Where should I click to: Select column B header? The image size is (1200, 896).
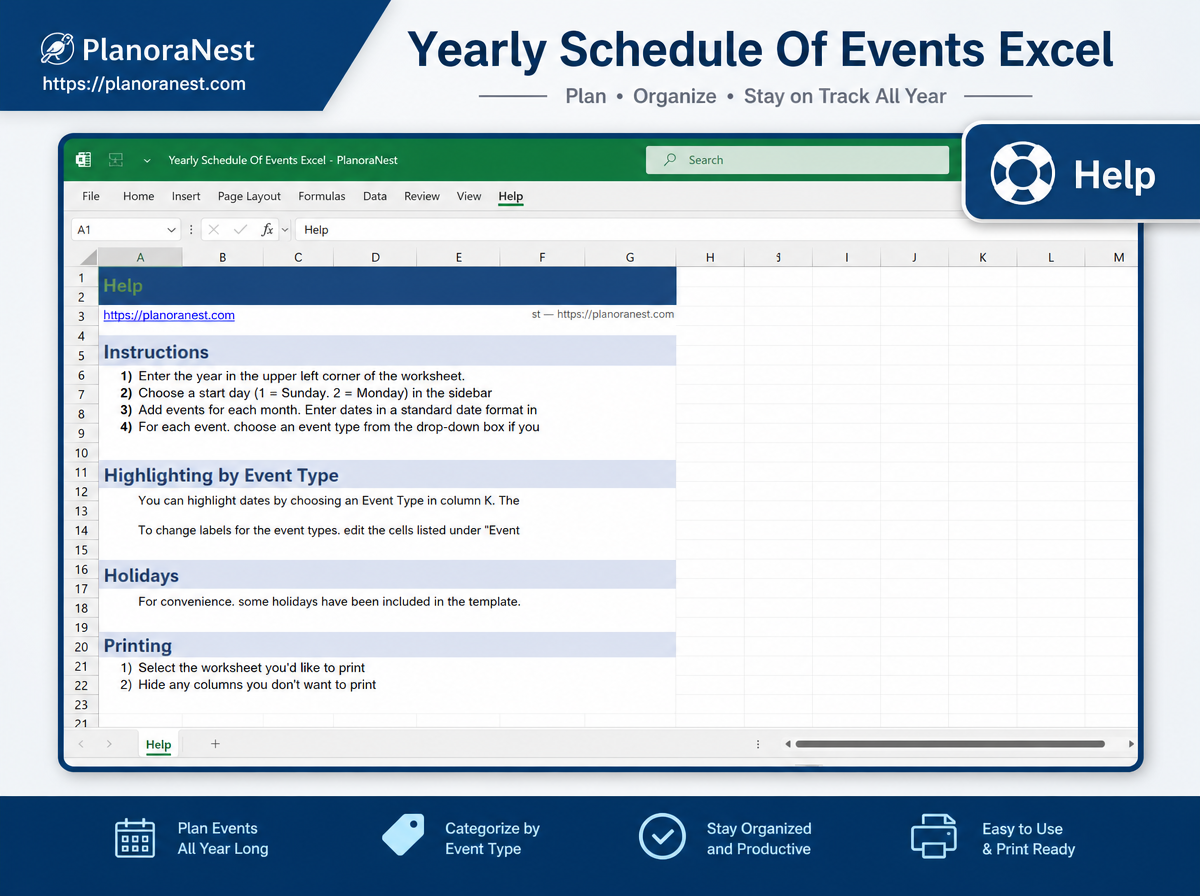pyautogui.click(x=223, y=258)
